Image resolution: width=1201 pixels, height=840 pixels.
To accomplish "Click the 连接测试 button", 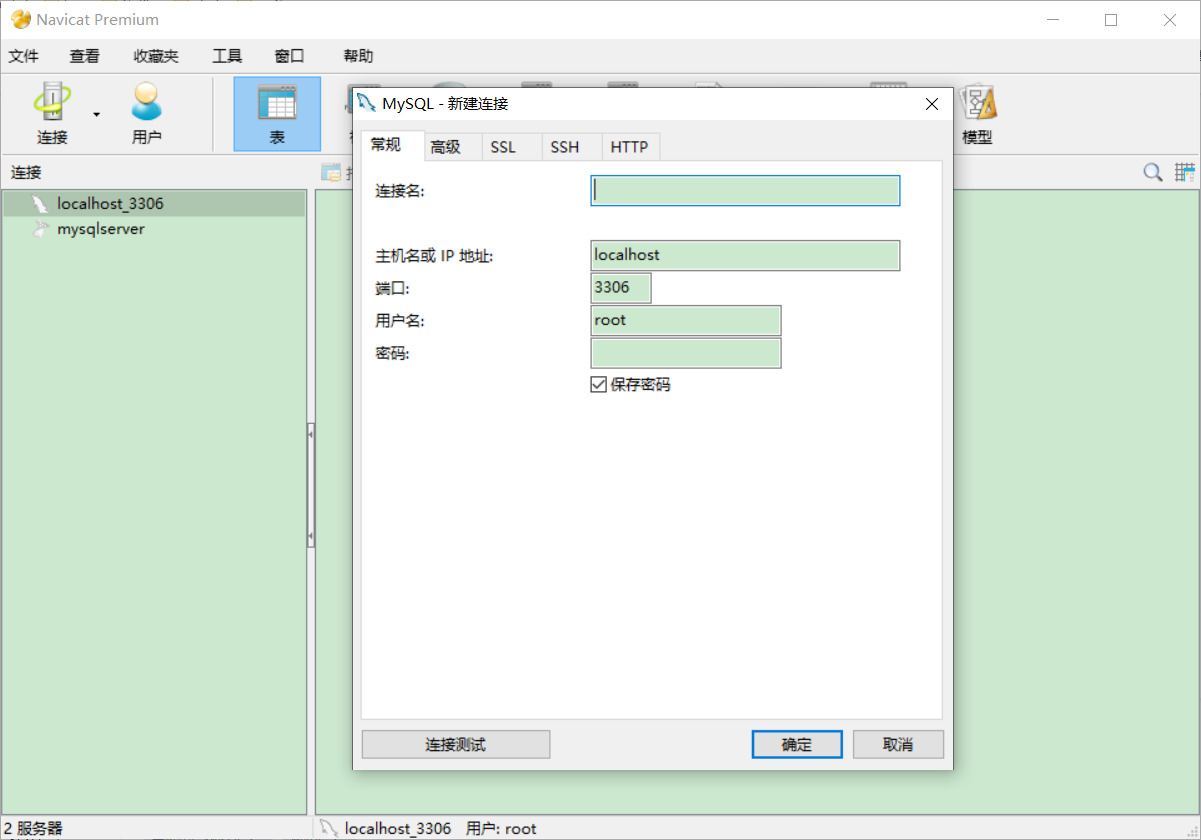I will click(x=456, y=745).
